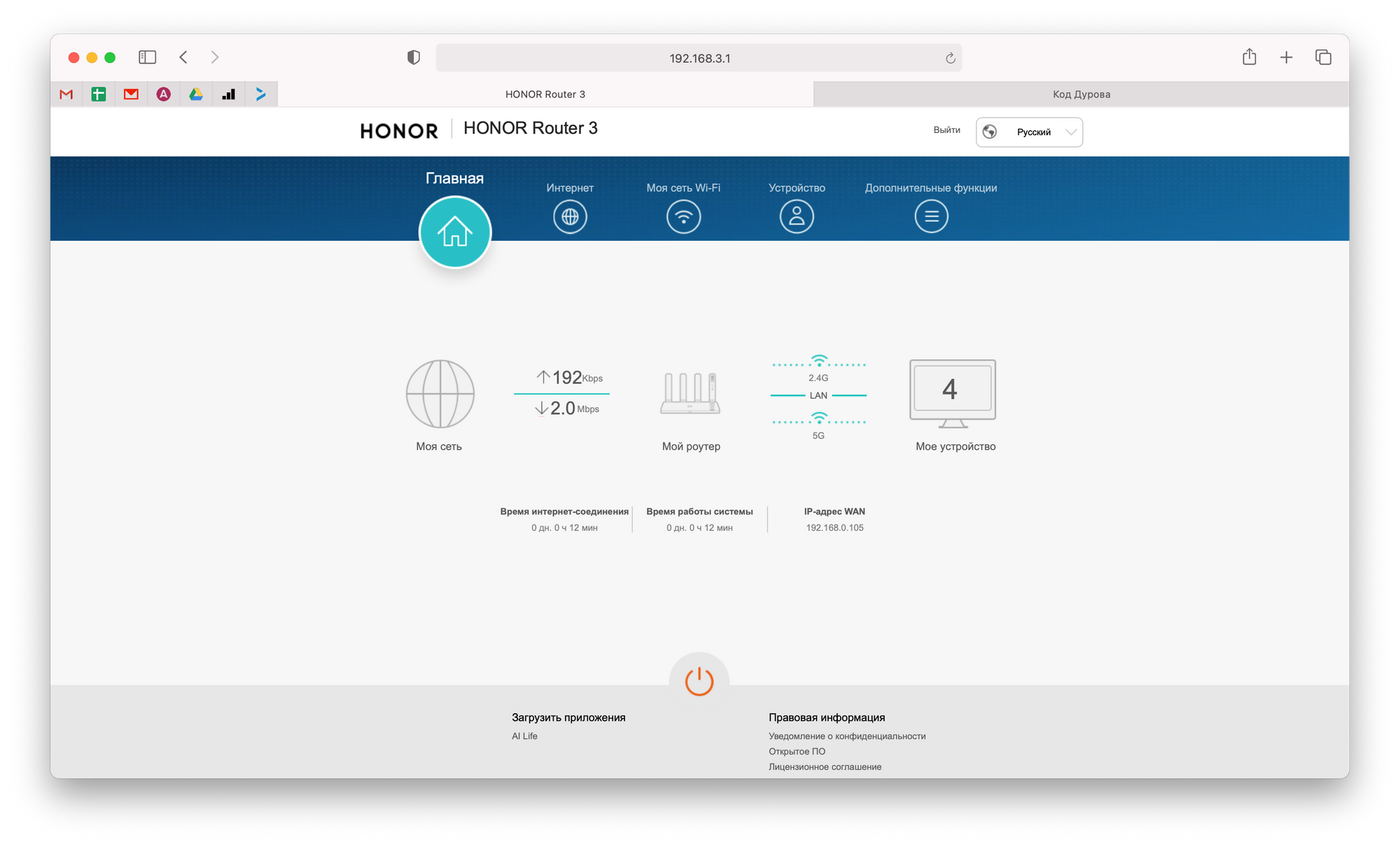Click the Мой роутер label
The image size is (1400, 845).
[x=691, y=446]
